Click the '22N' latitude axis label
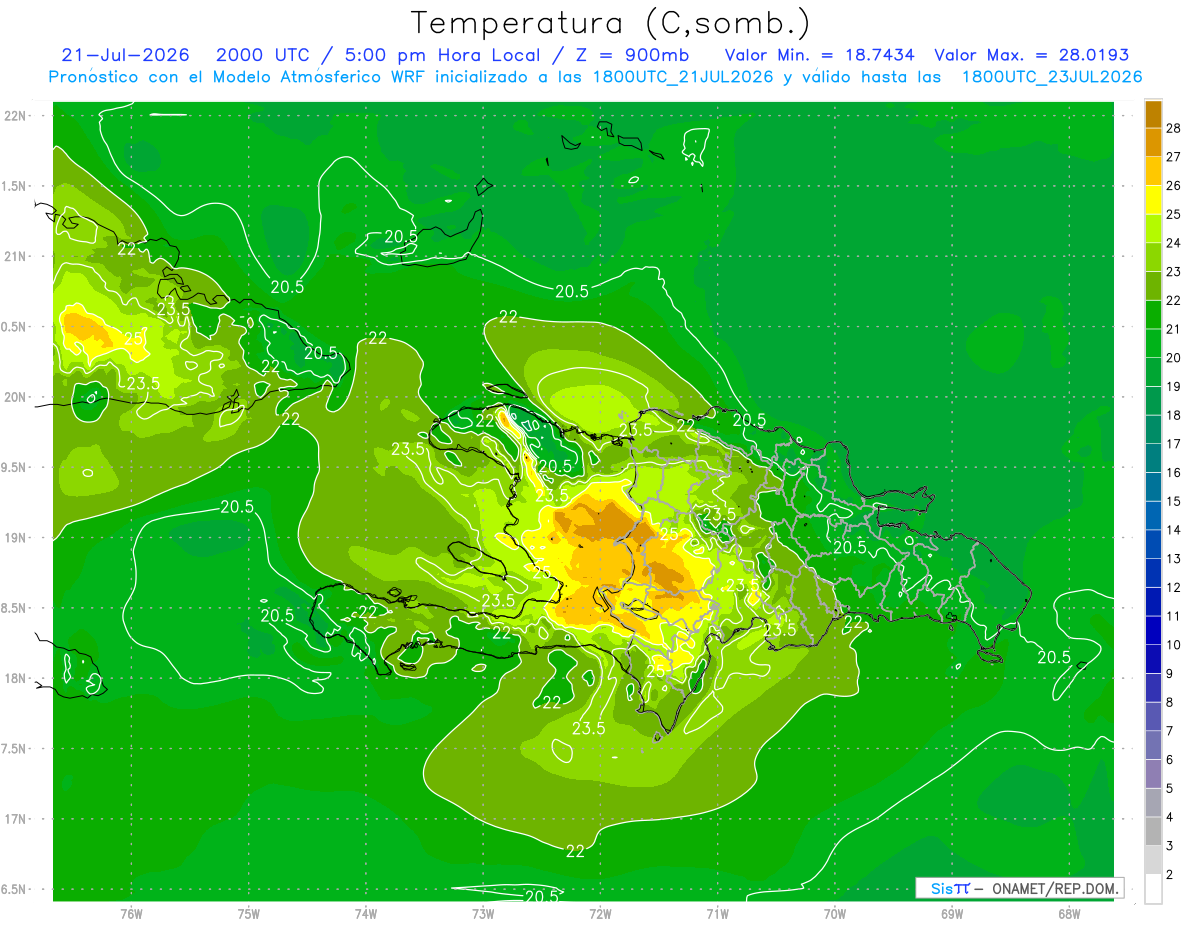This screenshot has width=1200, height=927. [x=16, y=116]
